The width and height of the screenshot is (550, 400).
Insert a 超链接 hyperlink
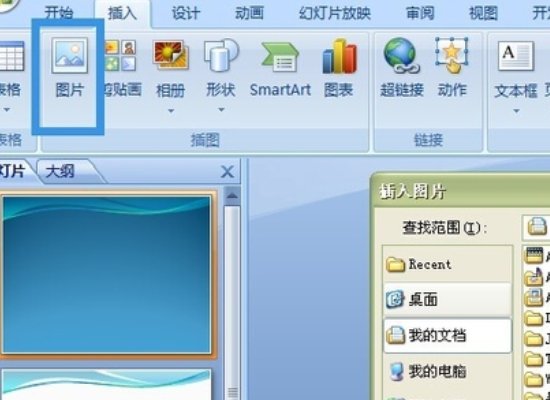[x=402, y=68]
